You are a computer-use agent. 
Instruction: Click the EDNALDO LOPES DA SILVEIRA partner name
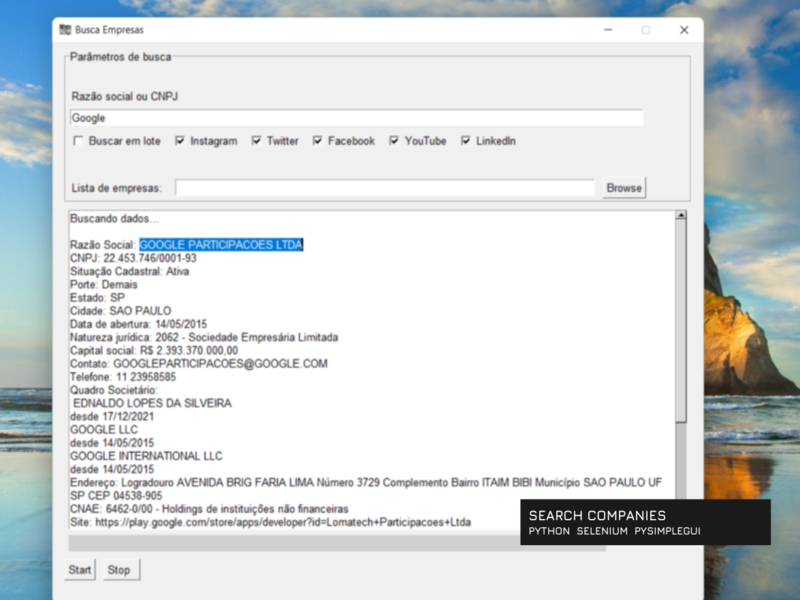pyautogui.click(x=152, y=404)
